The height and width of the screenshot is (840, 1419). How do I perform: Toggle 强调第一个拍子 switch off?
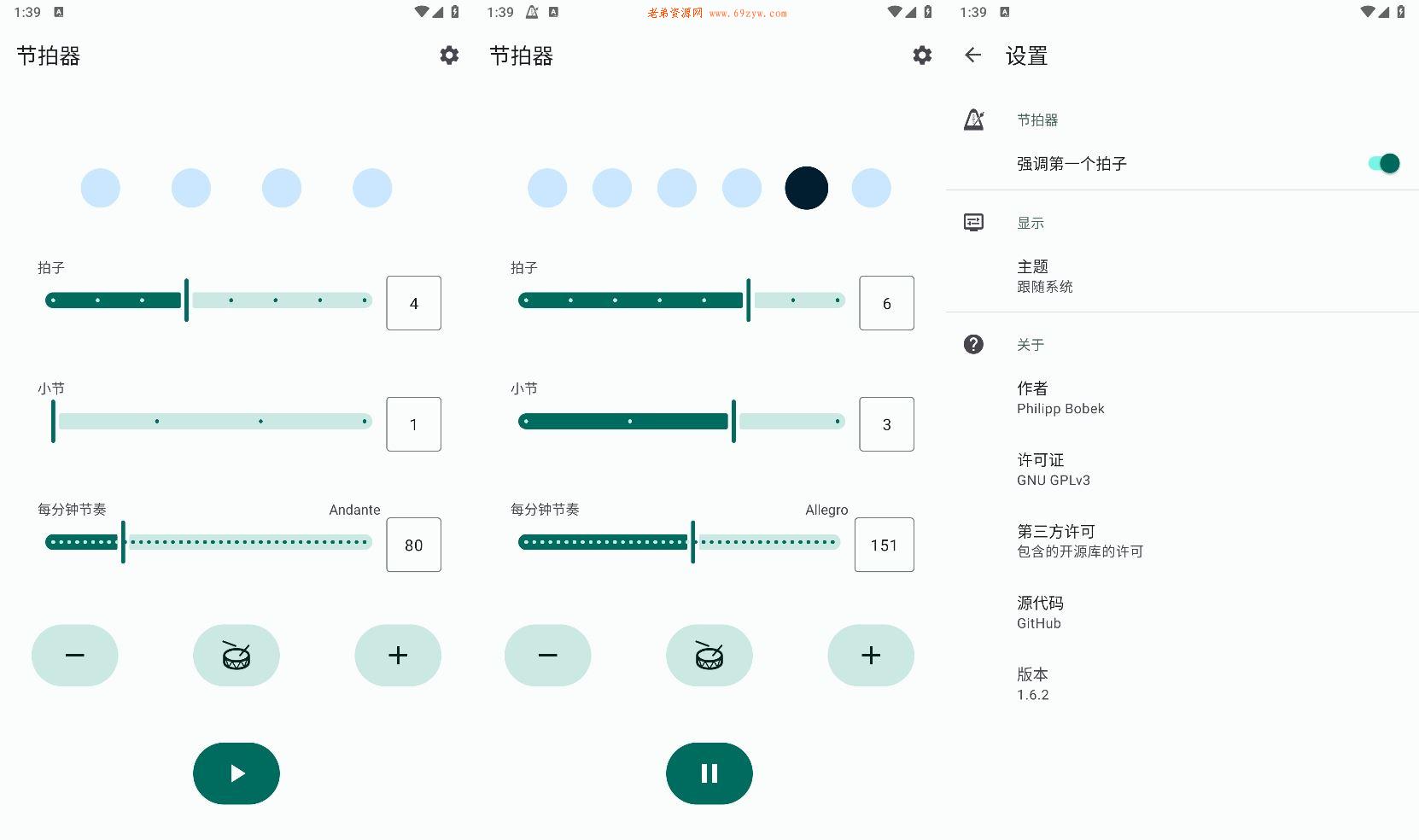click(x=1384, y=163)
